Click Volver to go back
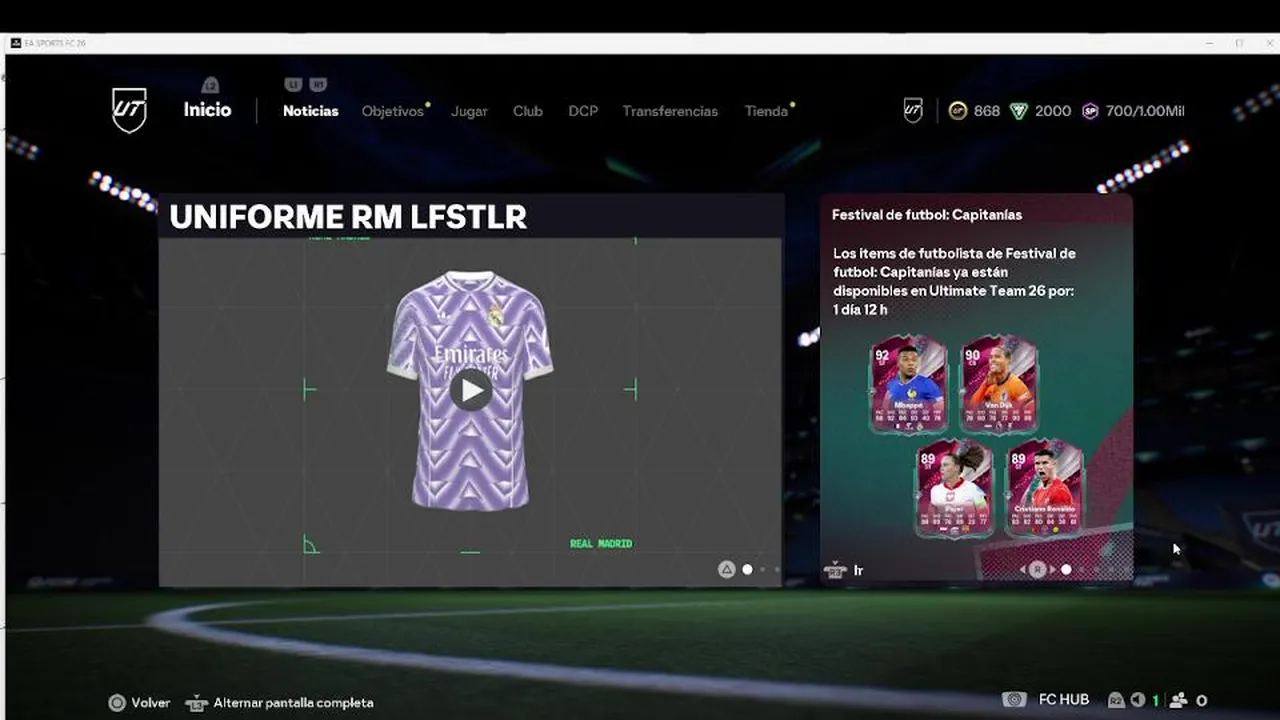 click(x=151, y=703)
